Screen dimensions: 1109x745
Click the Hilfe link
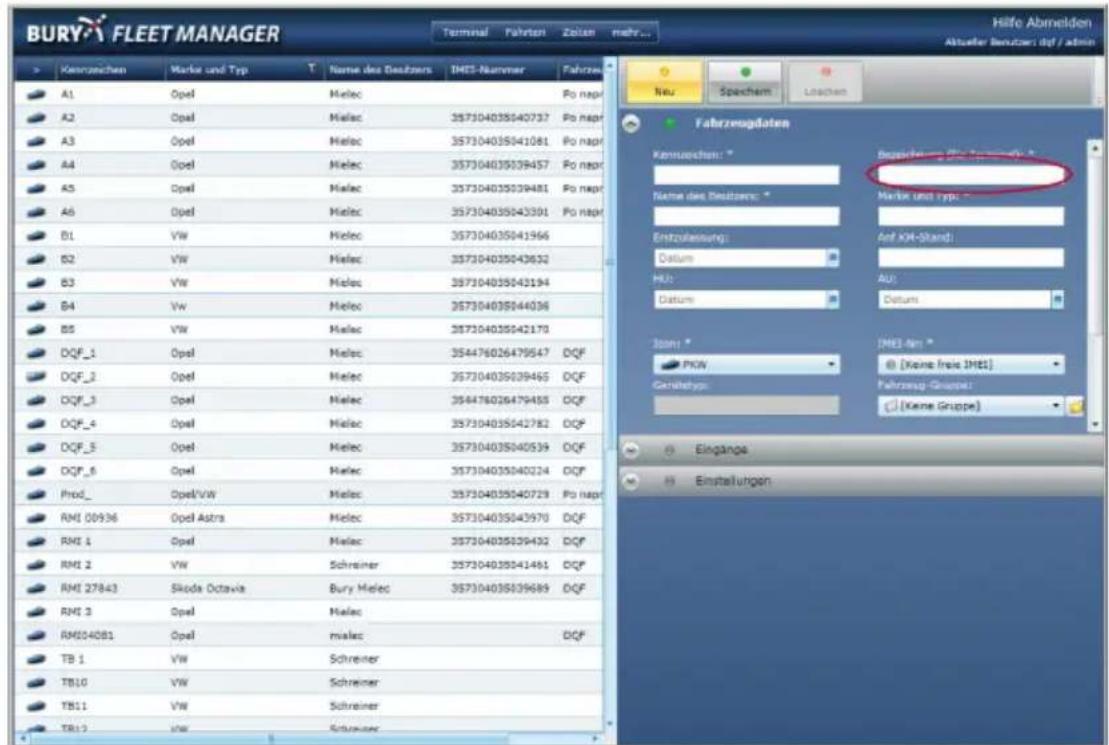(x=1008, y=23)
